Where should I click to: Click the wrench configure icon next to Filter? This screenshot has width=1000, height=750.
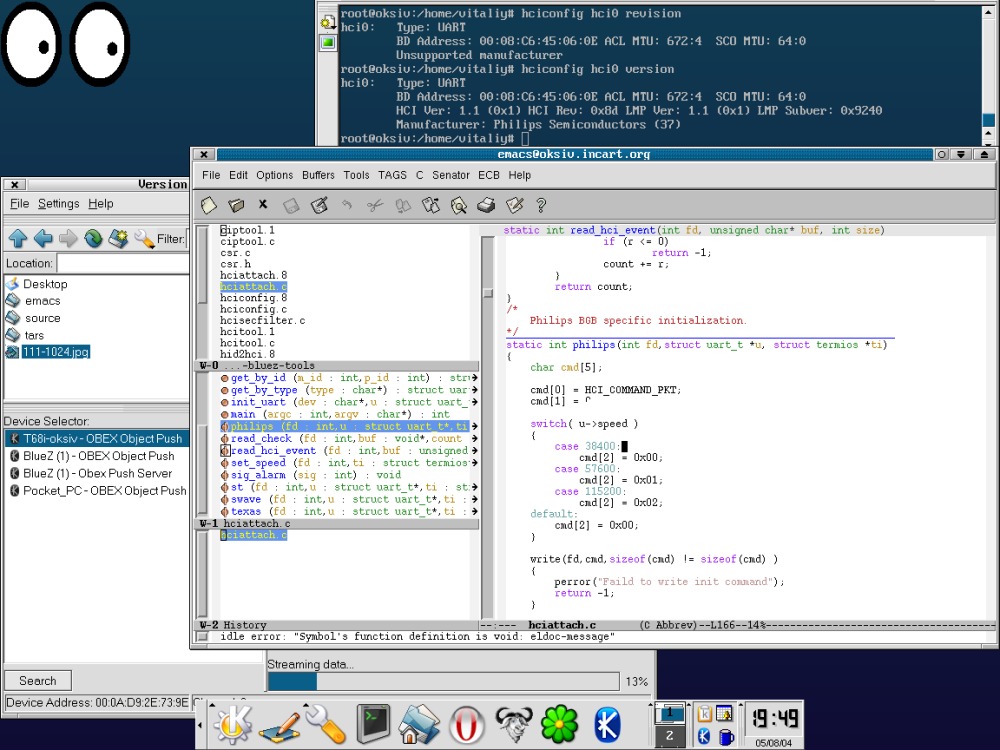tap(144, 239)
